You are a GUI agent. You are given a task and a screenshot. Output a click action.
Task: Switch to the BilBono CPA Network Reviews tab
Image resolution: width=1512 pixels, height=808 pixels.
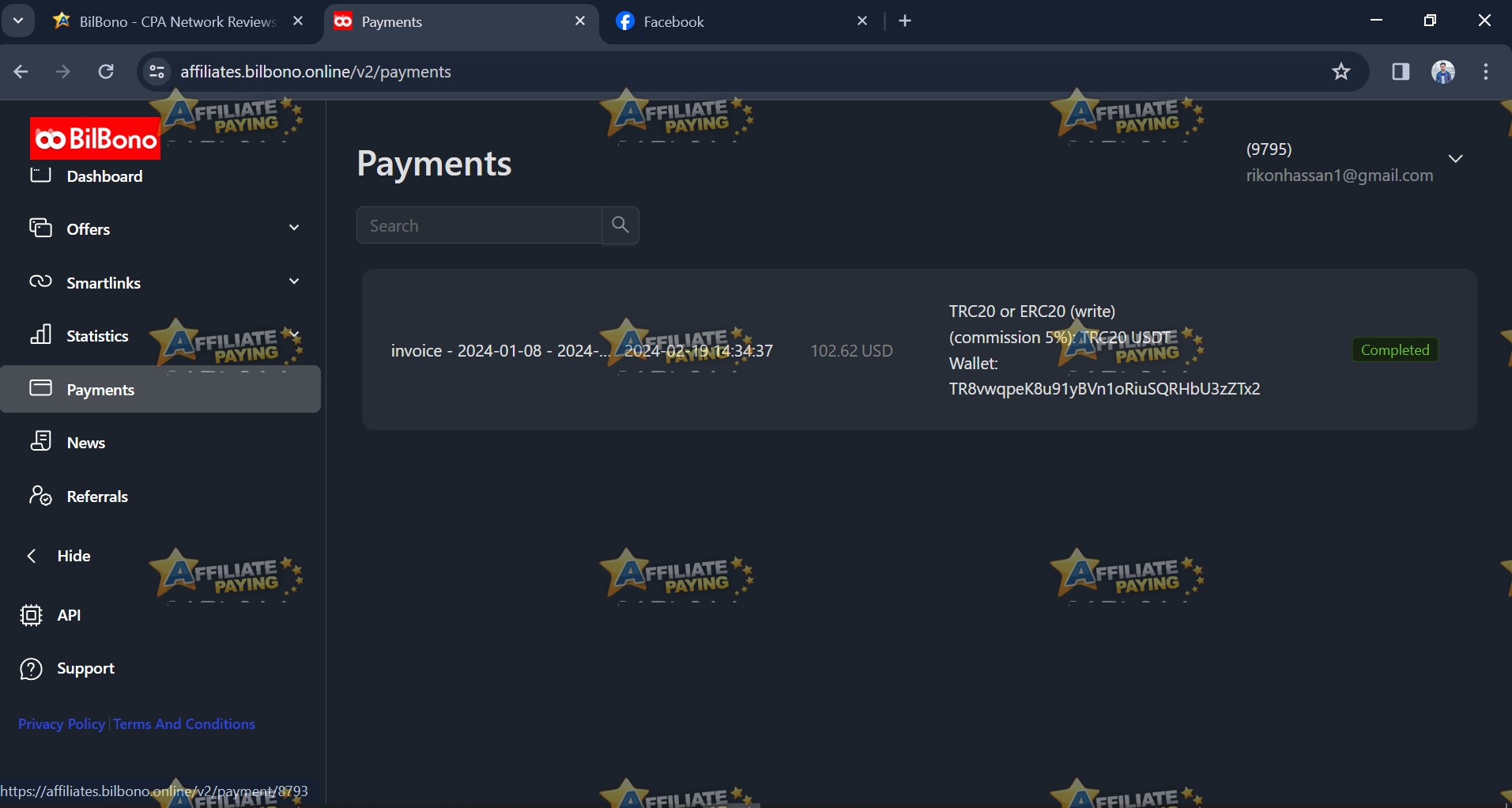pos(178,22)
